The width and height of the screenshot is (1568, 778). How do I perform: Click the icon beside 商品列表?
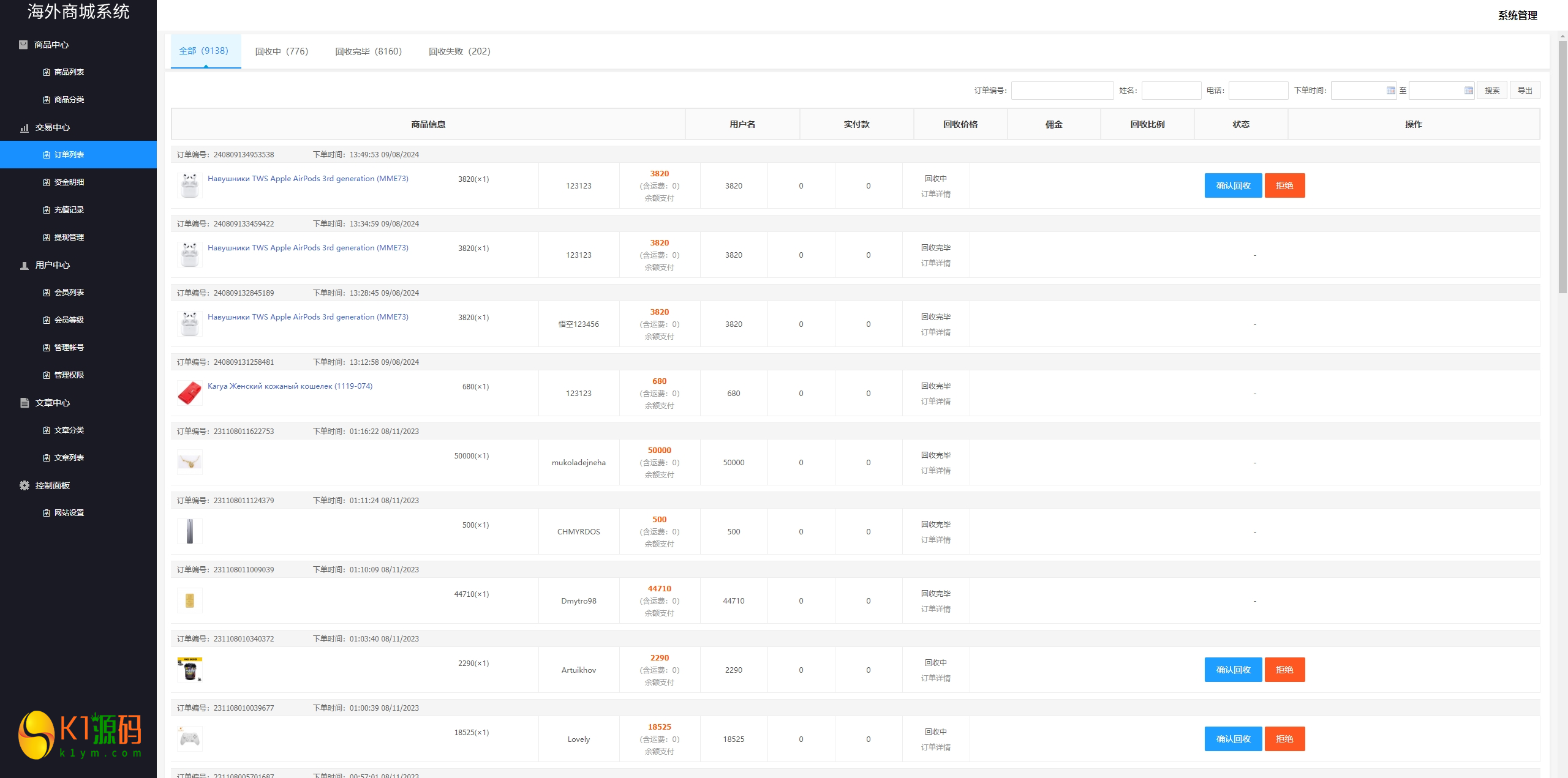pos(47,72)
